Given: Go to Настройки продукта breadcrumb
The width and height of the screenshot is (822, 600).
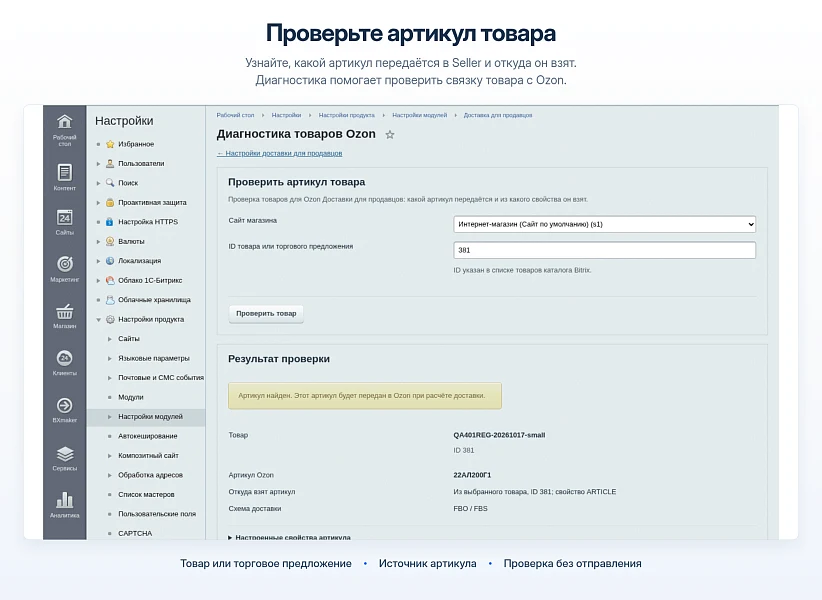Looking at the screenshot, I should [347, 115].
